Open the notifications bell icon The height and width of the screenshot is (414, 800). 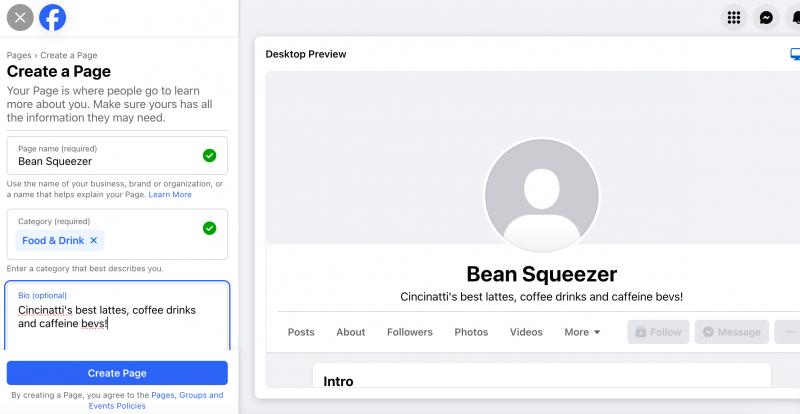tap(794, 18)
